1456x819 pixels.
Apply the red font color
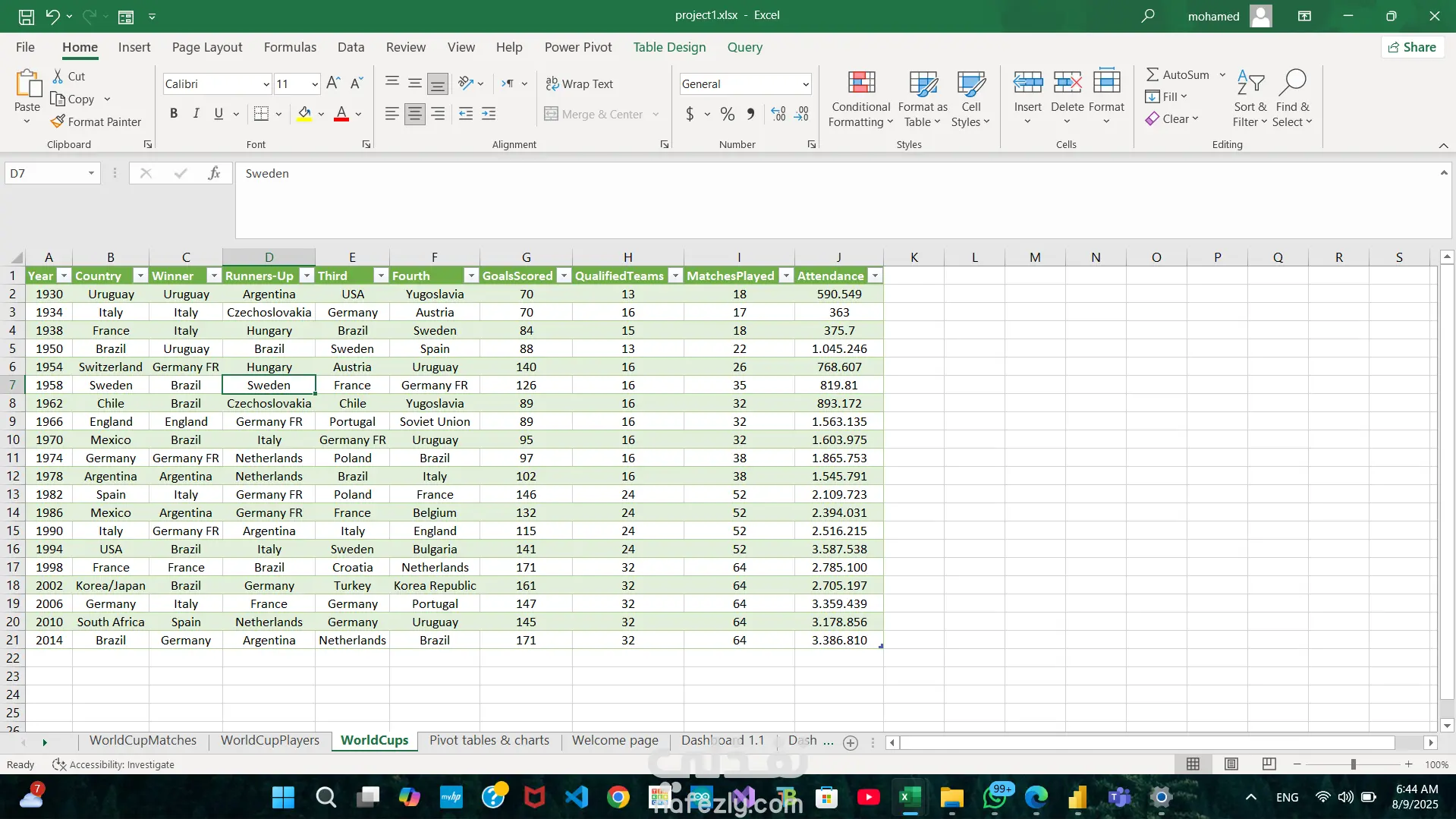[341, 114]
